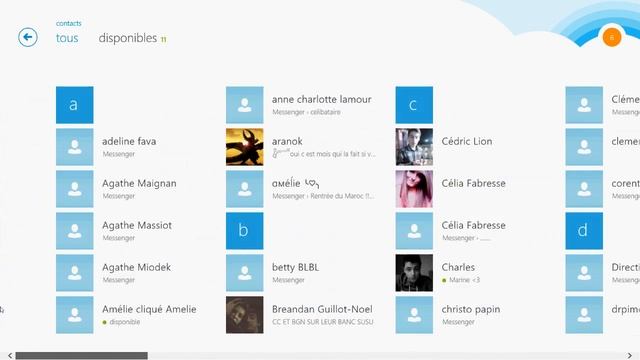Open Directi contact's default avatar

584,273
